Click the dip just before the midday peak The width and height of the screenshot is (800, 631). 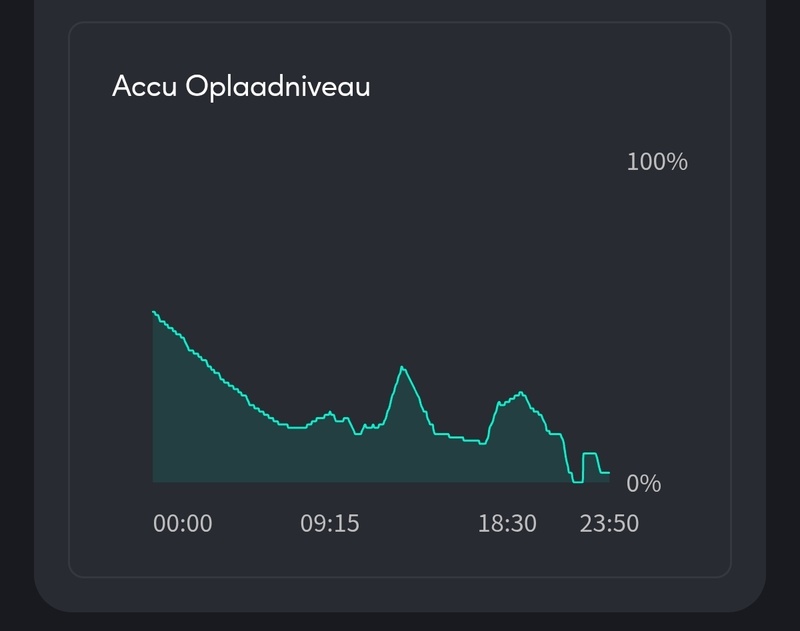pyautogui.click(x=358, y=433)
